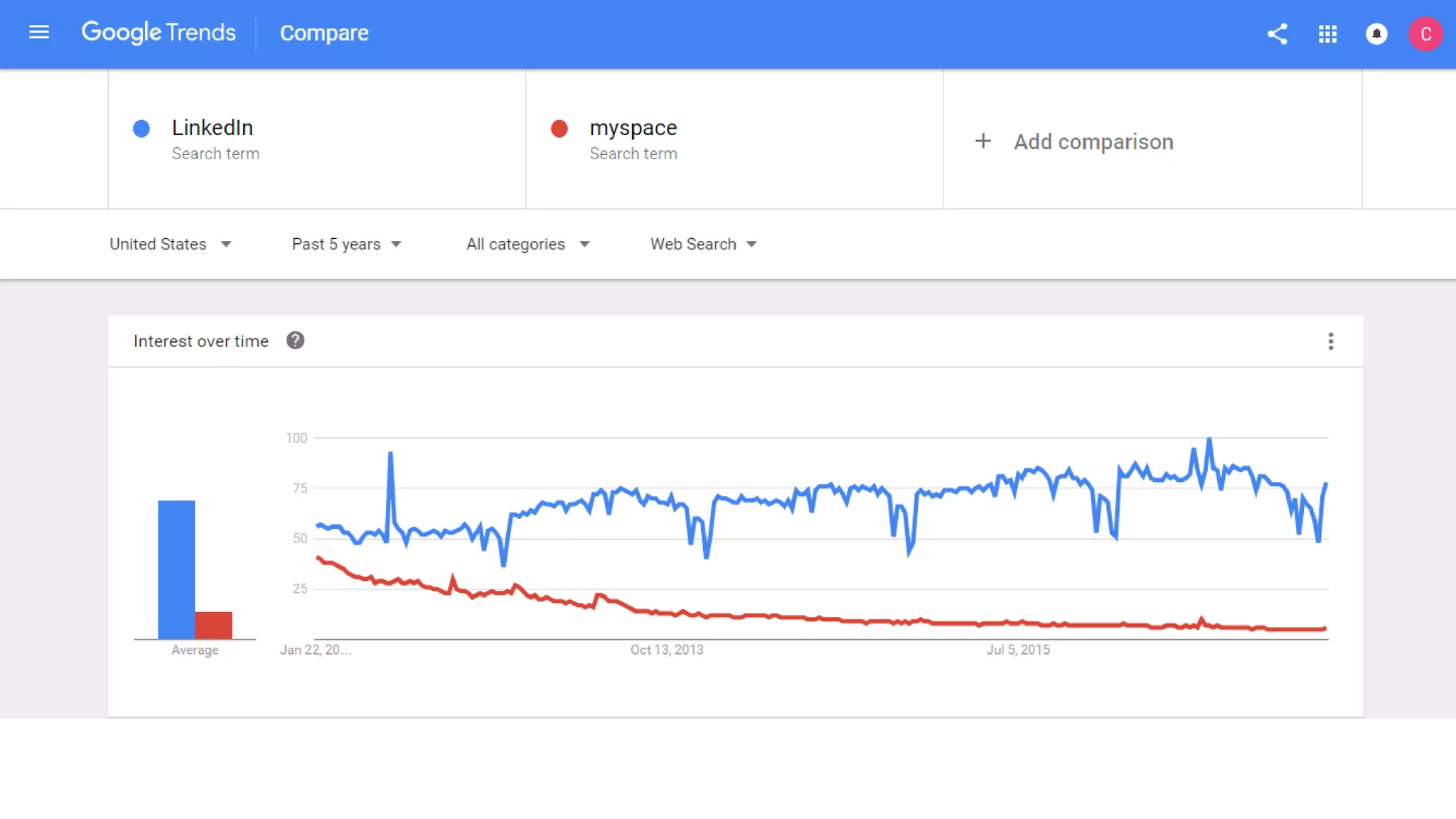Click the blue LinkedIn average bar
The image size is (1456, 819).
176,569
